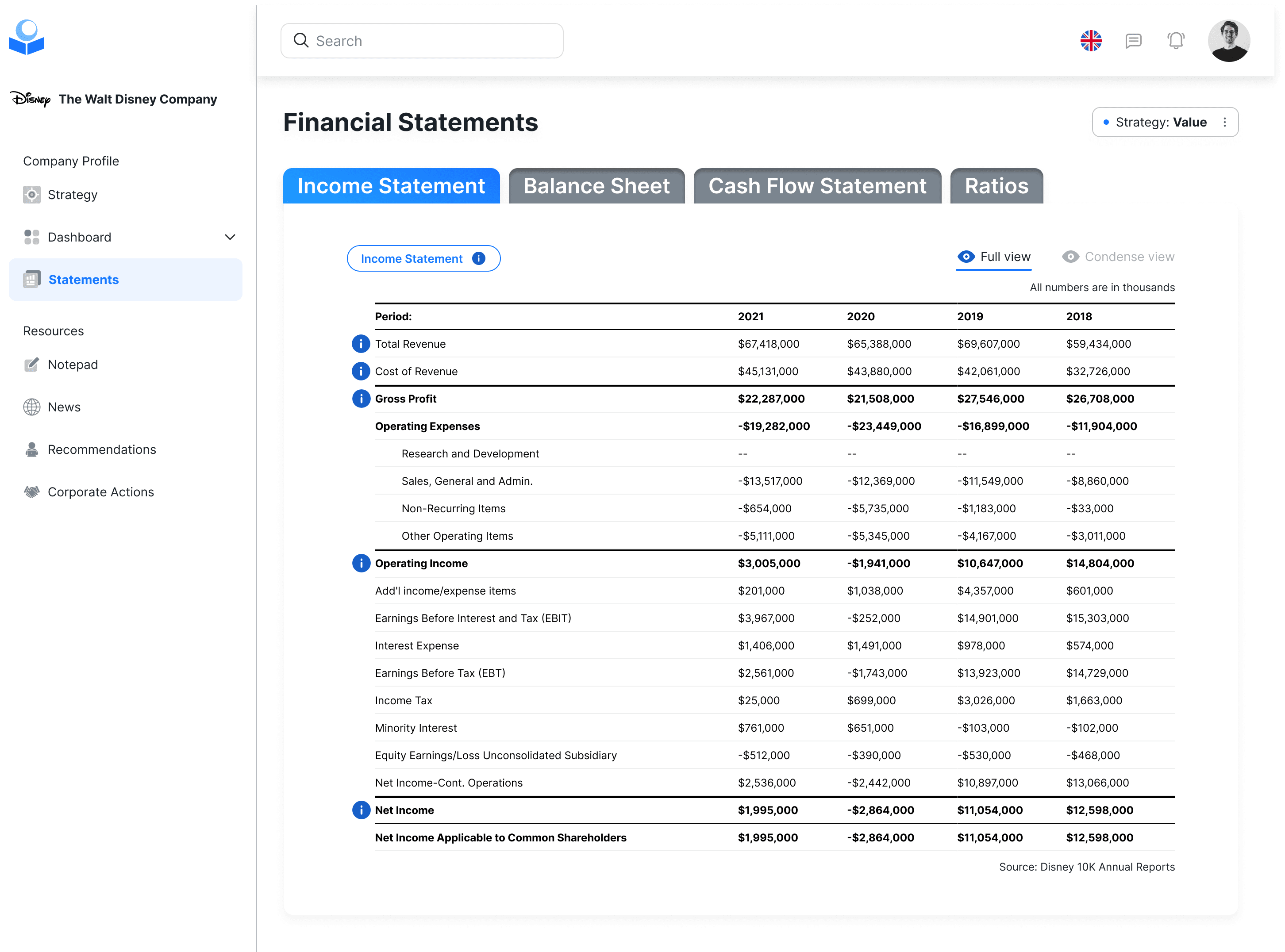Click the Statements sidebar icon
Viewport: 1285px width, 952px height.
tap(32, 280)
